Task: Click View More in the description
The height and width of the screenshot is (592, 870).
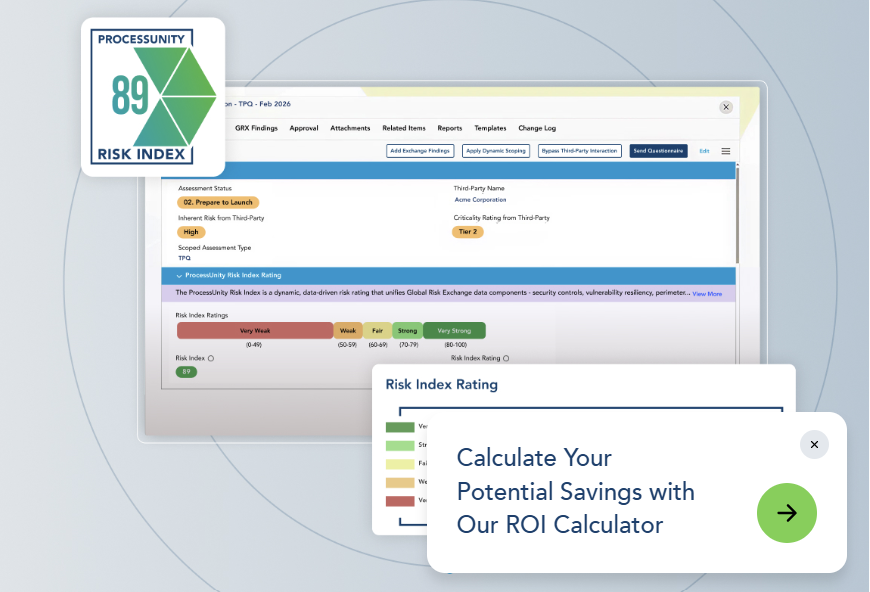Action: point(707,294)
